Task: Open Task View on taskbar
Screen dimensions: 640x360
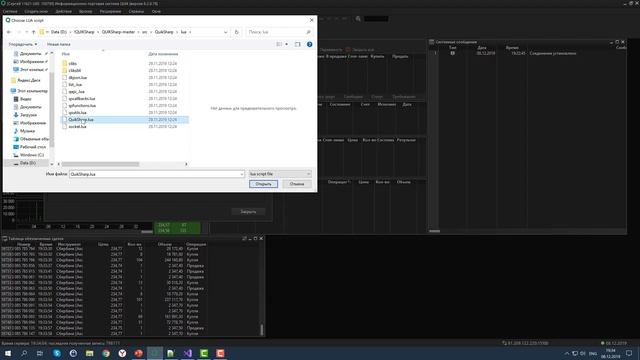Action: click(x=40, y=353)
